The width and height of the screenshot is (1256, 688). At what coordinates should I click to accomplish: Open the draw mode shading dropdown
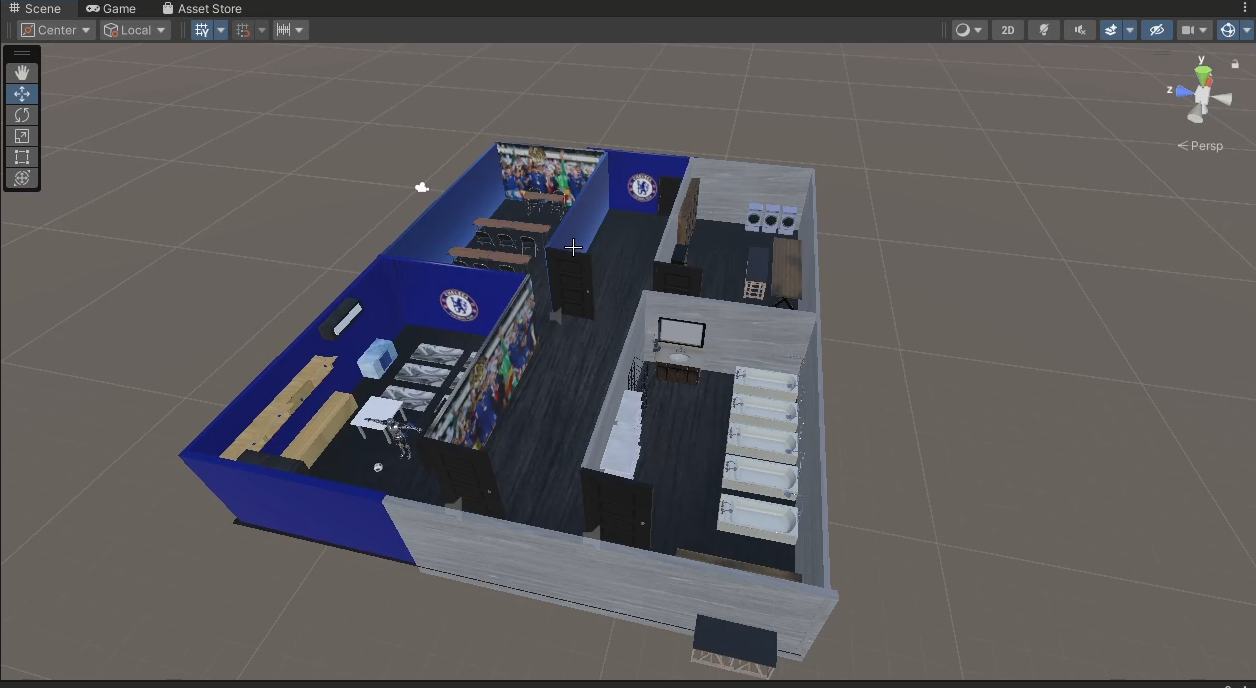pyautogui.click(x=968, y=30)
